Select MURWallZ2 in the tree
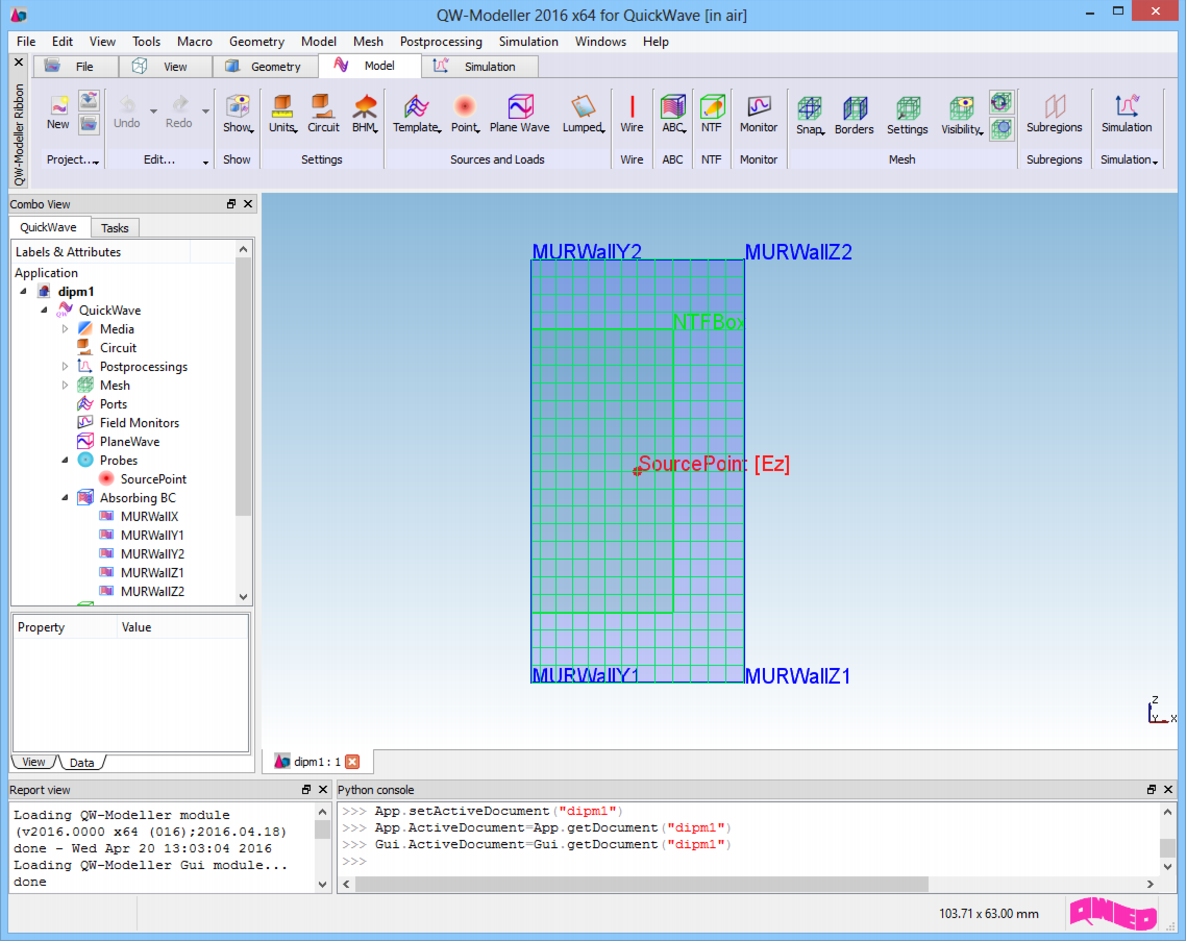The width and height of the screenshot is (1187, 943). (x=152, y=592)
